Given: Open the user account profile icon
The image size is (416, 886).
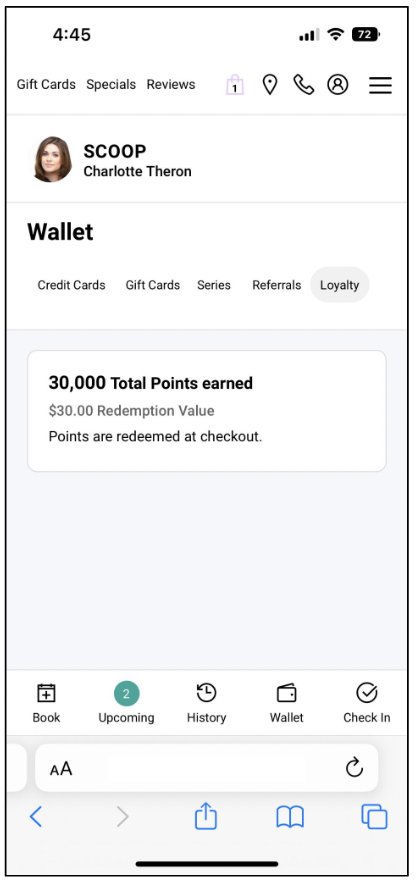Looking at the screenshot, I should click(x=337, y=85).
